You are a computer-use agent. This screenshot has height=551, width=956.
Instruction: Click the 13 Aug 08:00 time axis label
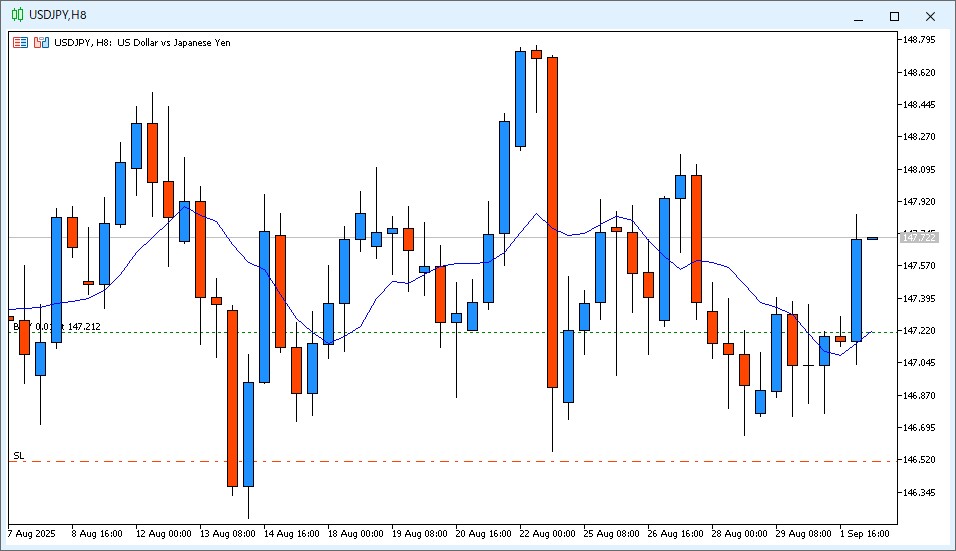227,534
